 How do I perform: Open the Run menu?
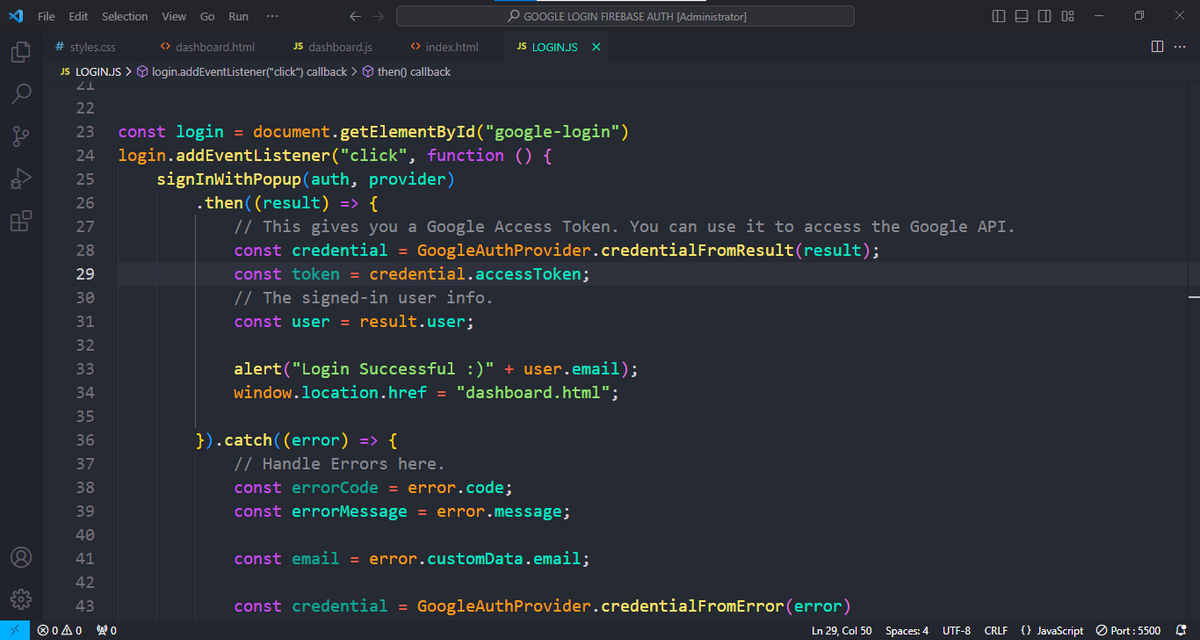[238, 16]
